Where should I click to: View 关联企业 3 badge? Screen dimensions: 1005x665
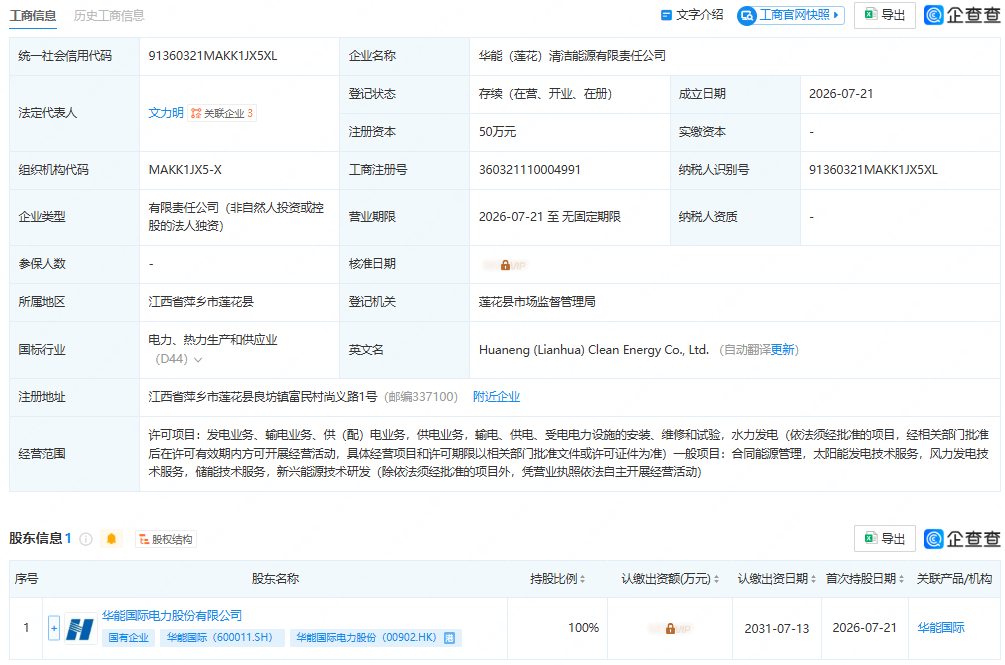click(222, 113)
